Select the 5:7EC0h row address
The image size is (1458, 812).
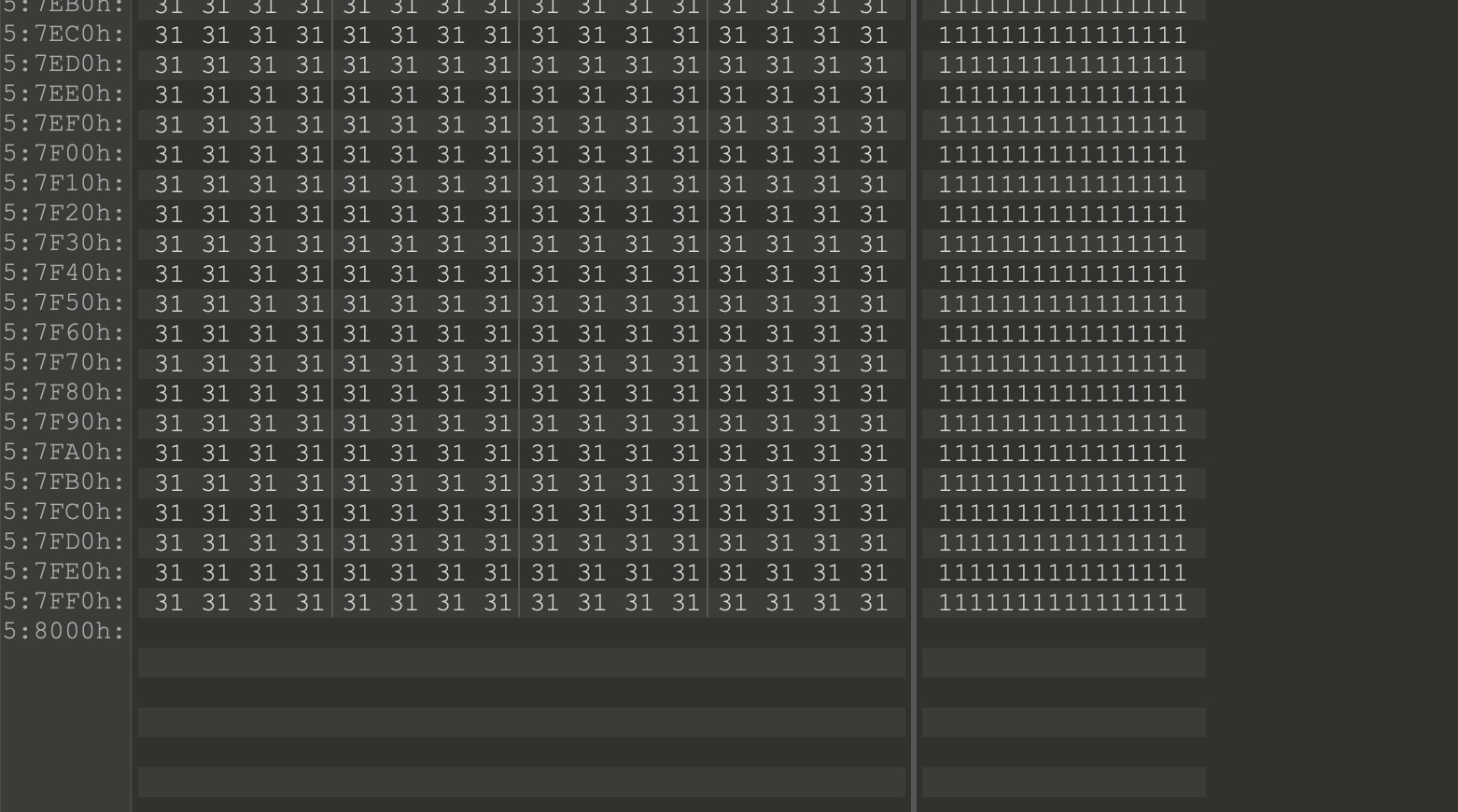[x=64, y=35]
